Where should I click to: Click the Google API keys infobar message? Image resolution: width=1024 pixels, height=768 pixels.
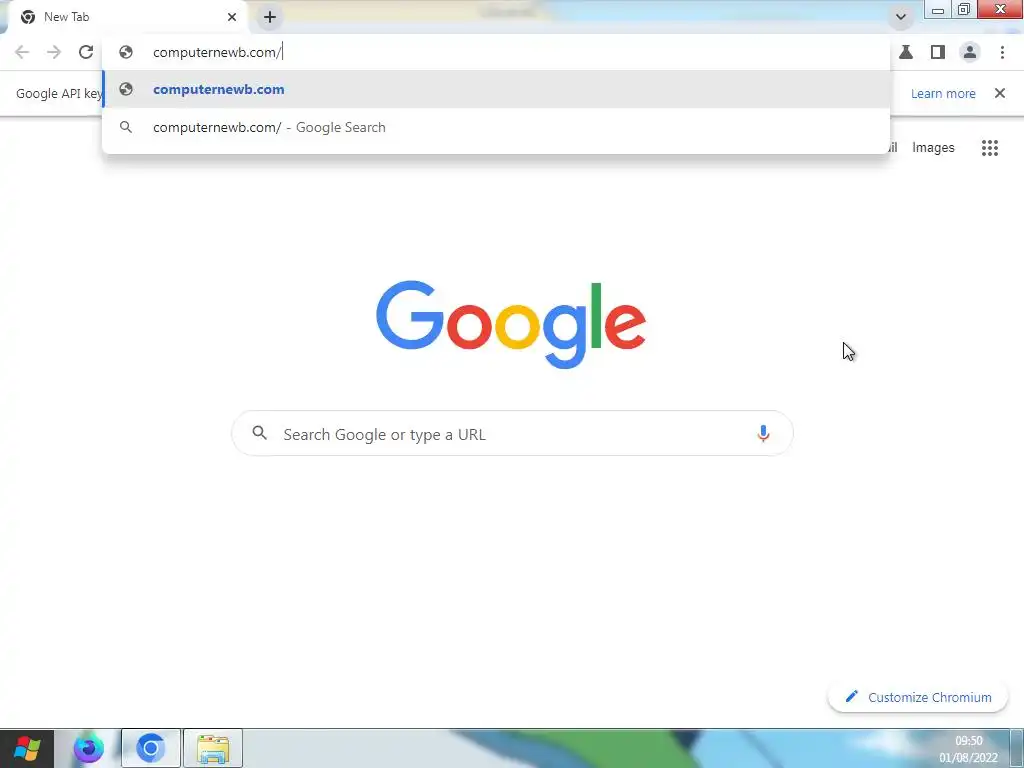click(59, 93)
